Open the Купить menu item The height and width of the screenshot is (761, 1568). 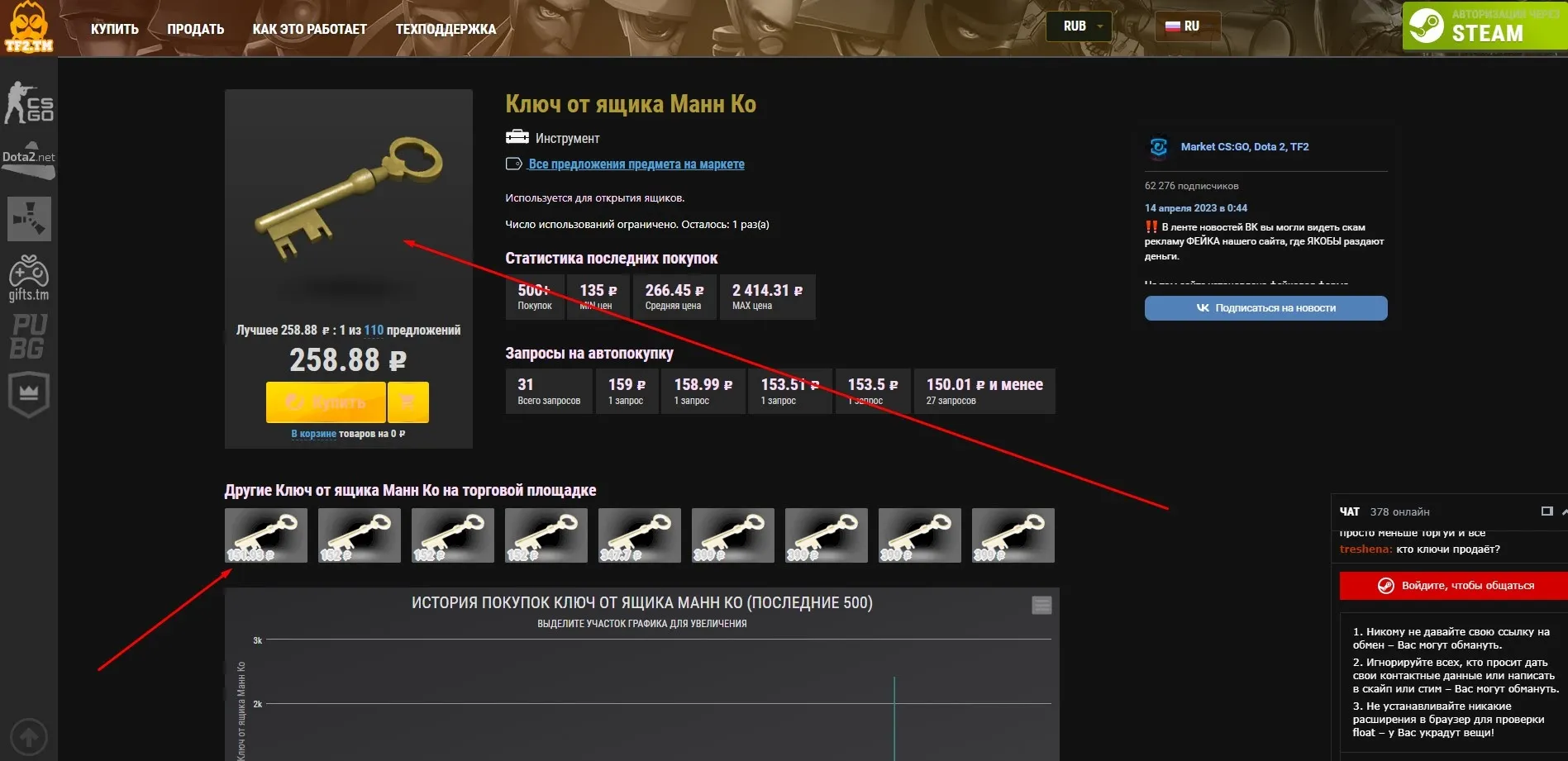[115, 29]
